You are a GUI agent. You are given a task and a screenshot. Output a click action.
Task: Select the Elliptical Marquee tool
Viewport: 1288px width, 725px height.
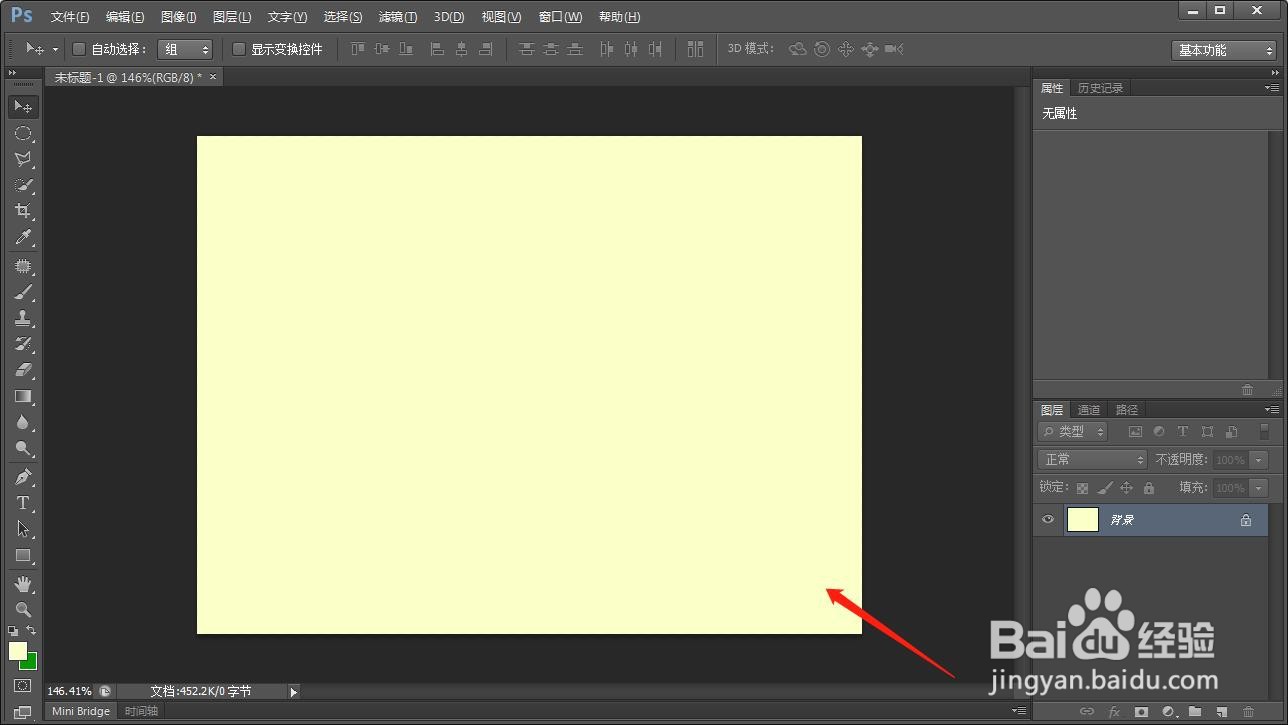click(23, 133)
